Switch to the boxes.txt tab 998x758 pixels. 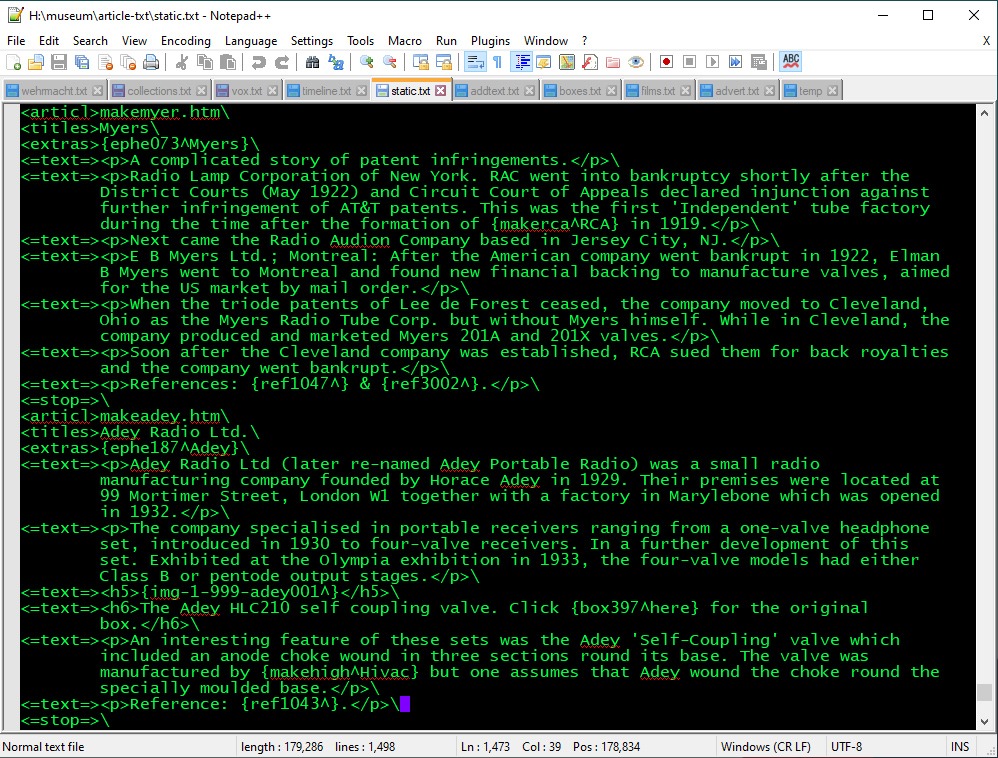point(580,91)
